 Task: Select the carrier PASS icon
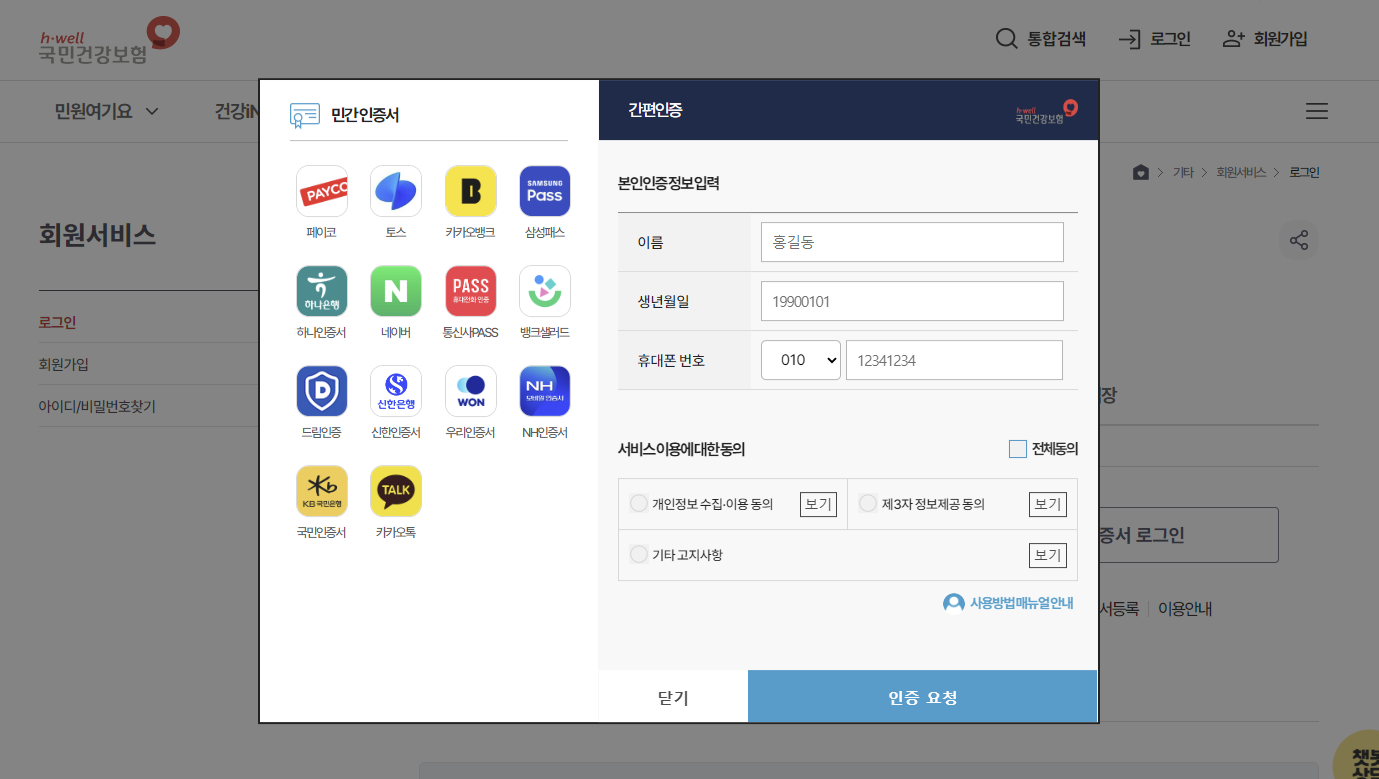[x=471, y=291]
